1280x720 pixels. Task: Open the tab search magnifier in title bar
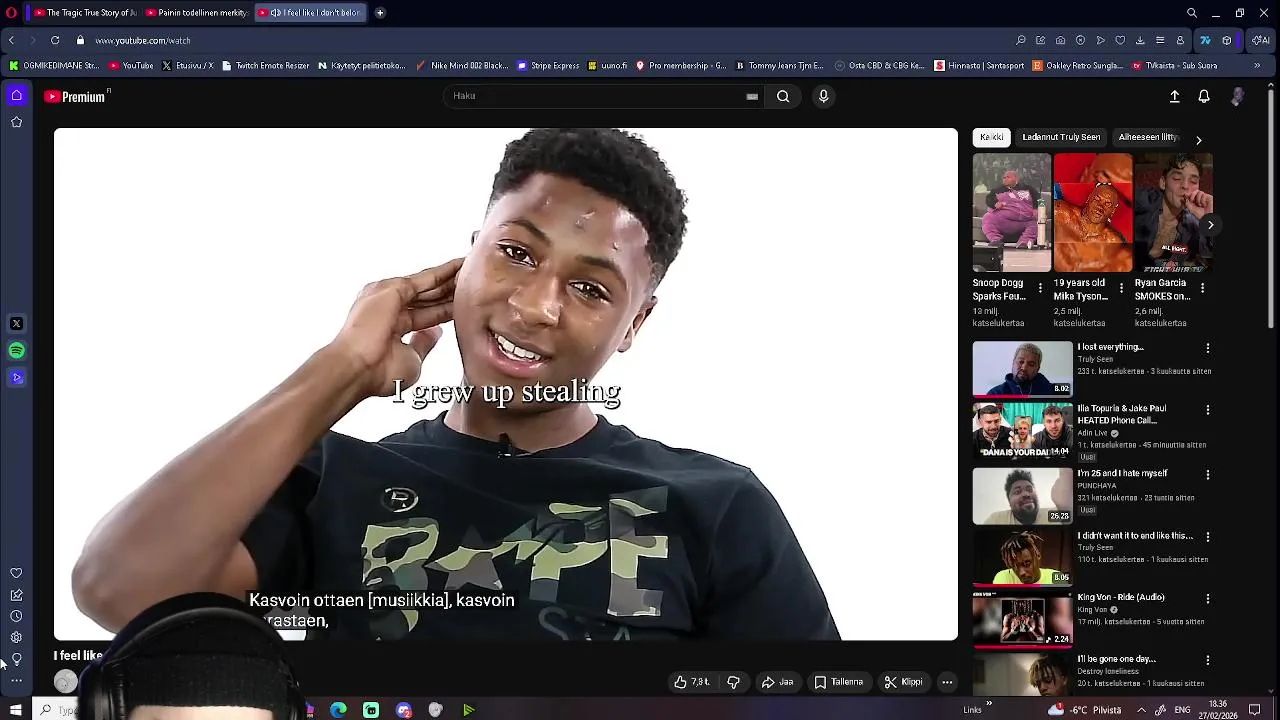point(1192,13)
